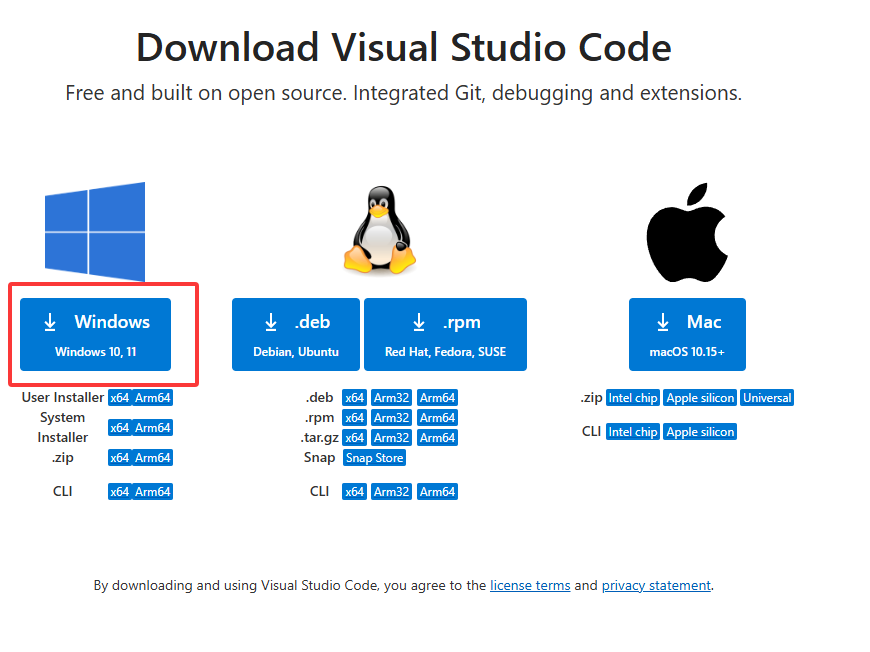Download the .deb package for Debian, Ubuntu
The image size is (870, 652).
coord(295,334)
